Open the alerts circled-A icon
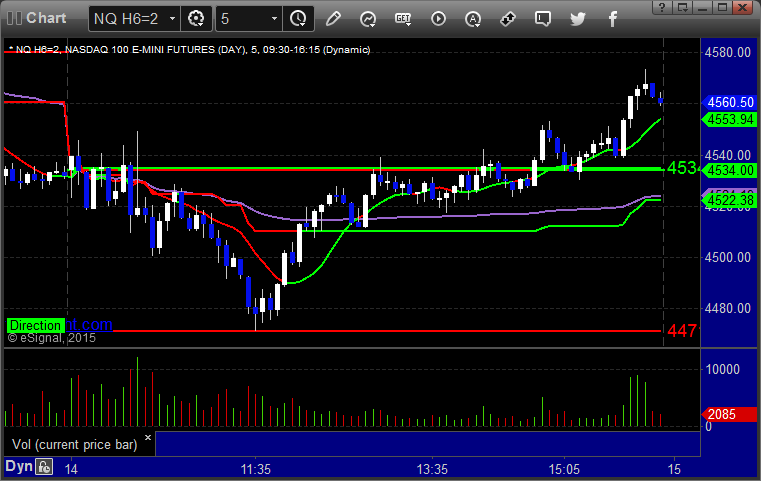The image size is (761, 481). click(x=473, y=19)
